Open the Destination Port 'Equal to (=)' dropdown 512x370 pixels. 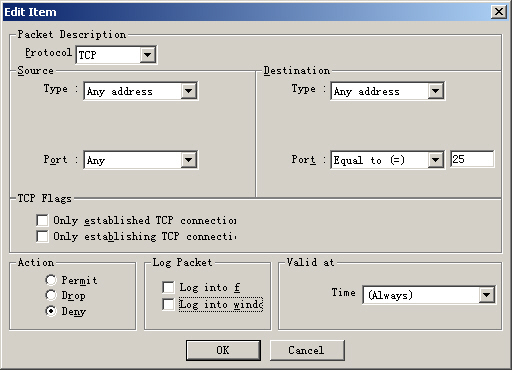coord(387,160)
